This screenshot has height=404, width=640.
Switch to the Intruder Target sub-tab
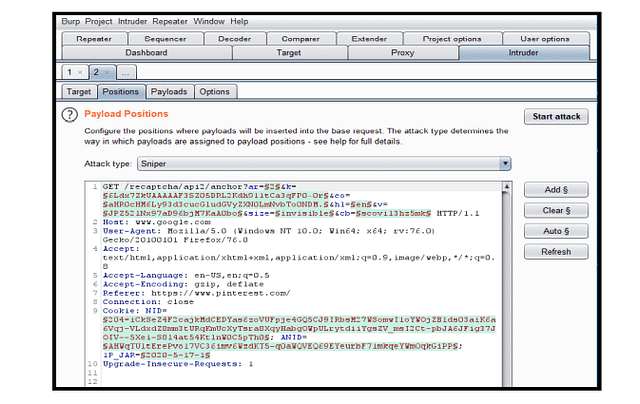(79, 92)
